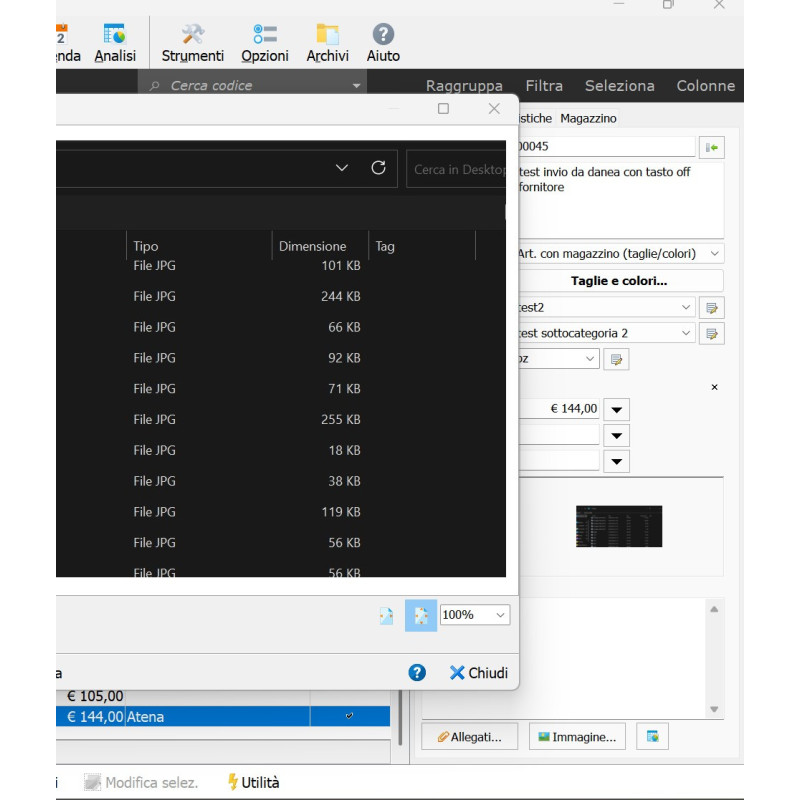This screenshot has width=800, height=800.
Task: Click the Dimensione column header
Action: [x=312, y=246]
